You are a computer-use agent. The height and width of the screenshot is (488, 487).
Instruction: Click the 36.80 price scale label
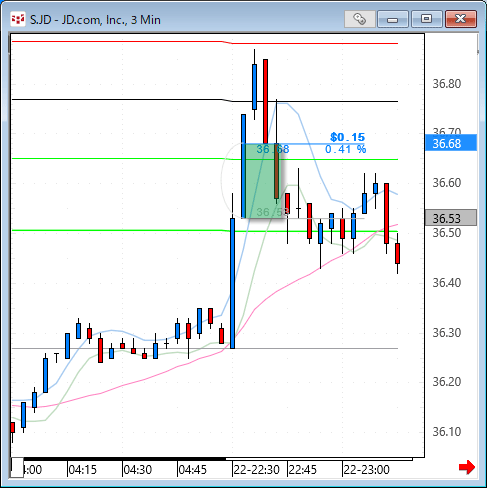[x=447, y=84]
